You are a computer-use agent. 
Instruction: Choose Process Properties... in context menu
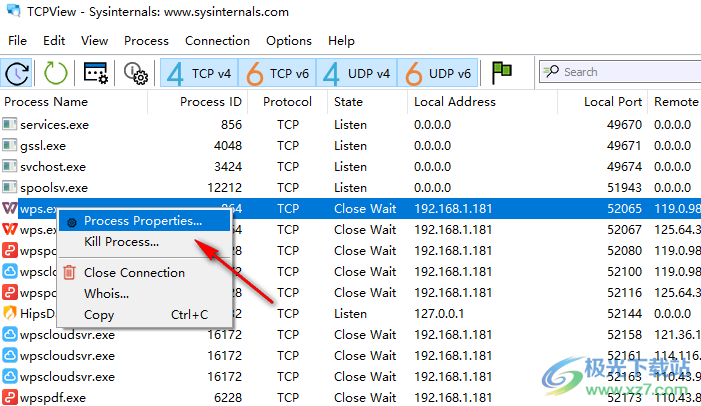click(x=144, y=221)
